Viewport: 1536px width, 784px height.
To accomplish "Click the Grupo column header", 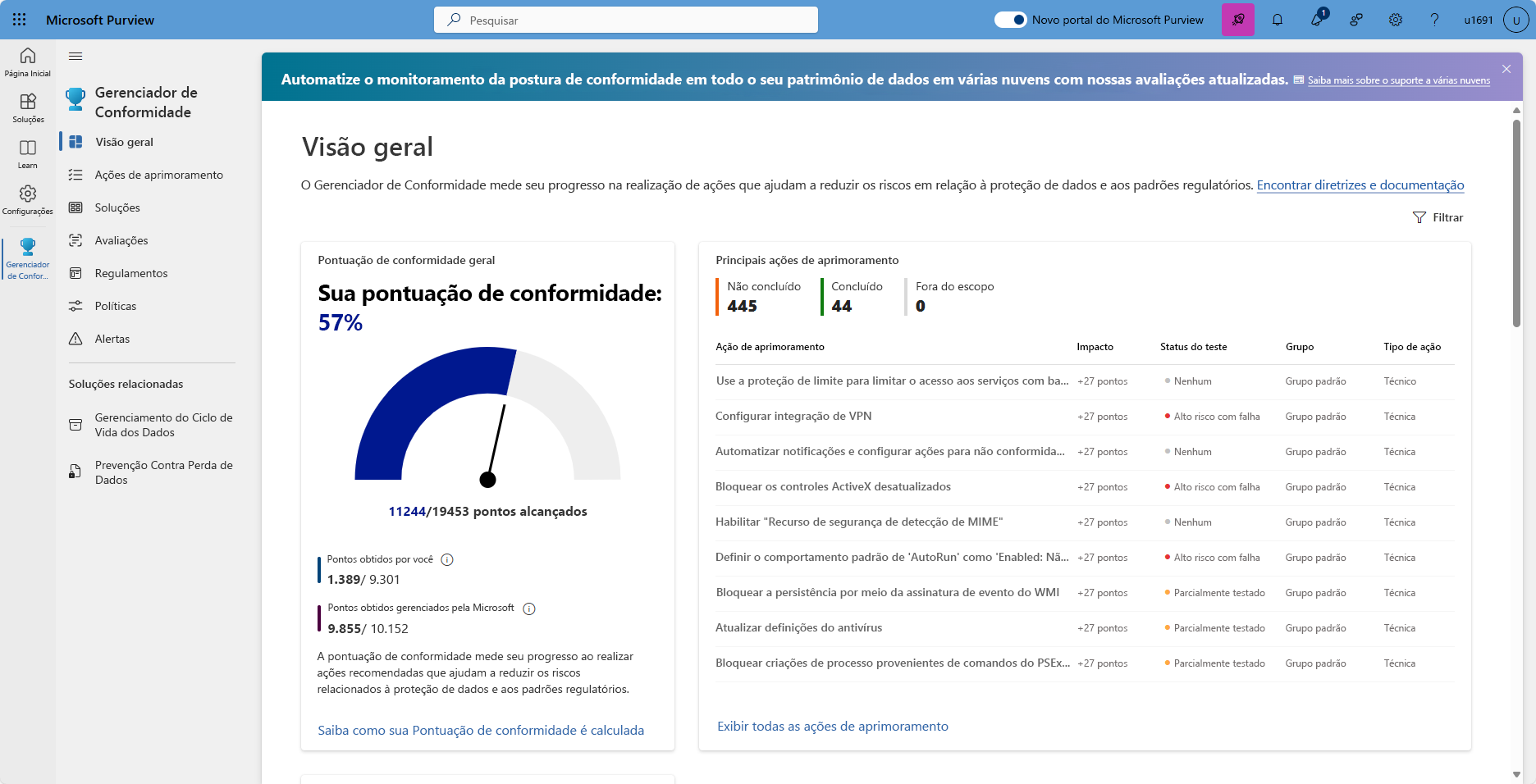I will (1300, 347).
